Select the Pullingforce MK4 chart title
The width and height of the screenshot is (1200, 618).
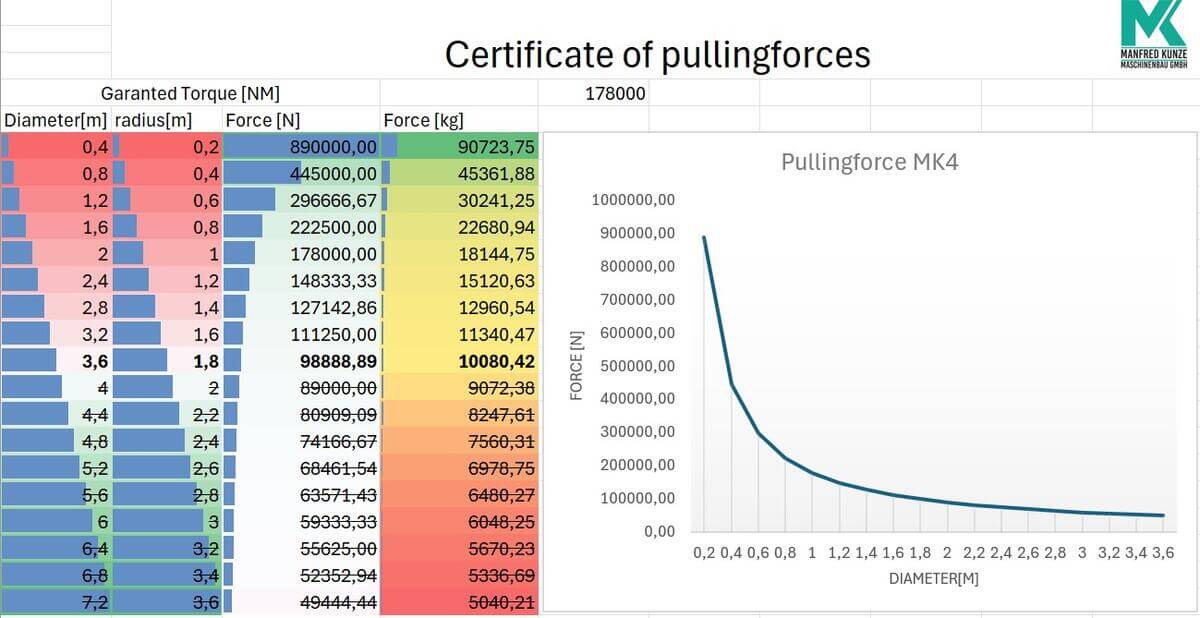(869, 162)
